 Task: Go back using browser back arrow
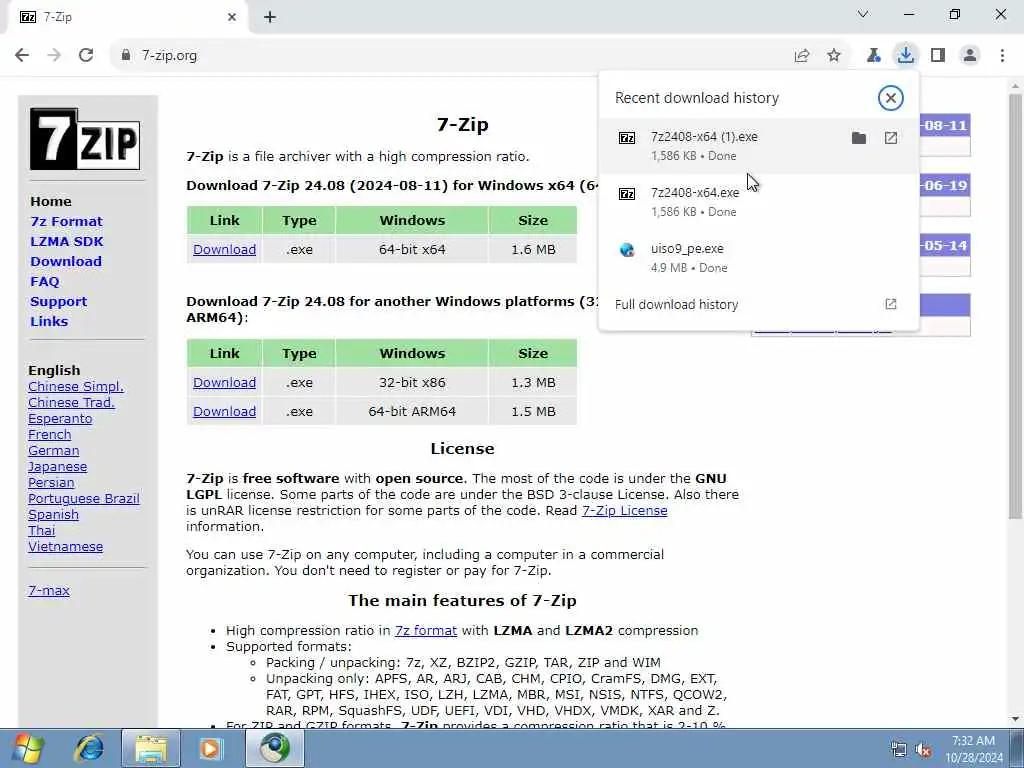coord(22,56)
